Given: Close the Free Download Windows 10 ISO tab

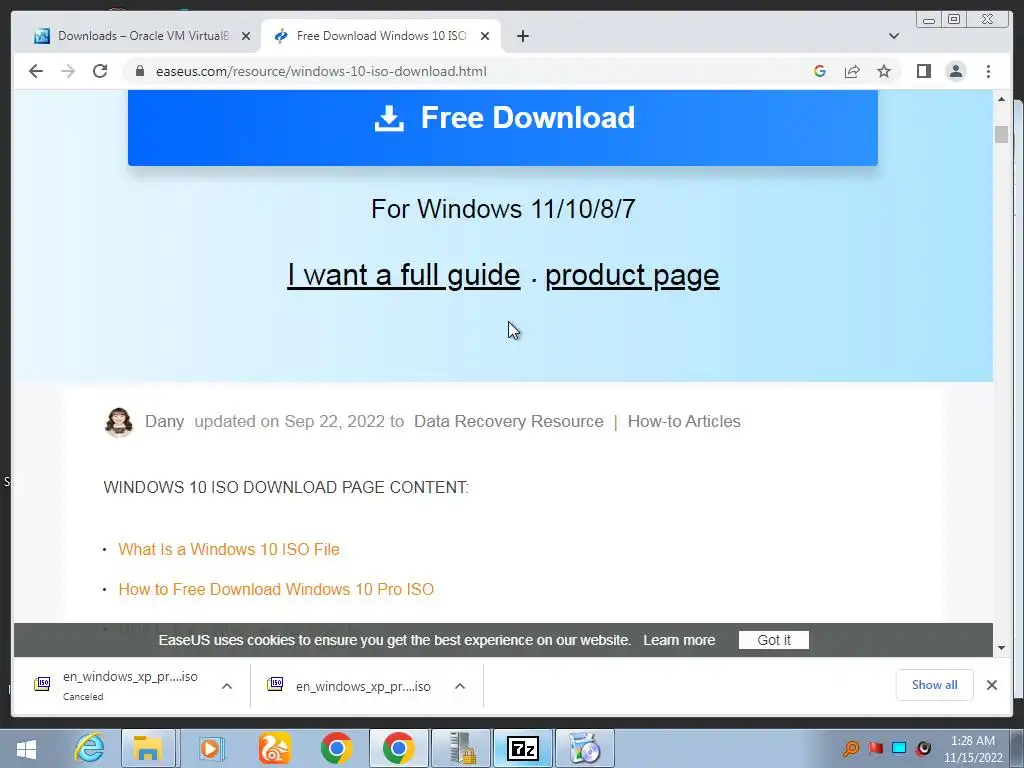Looking at the screenshot, I should [x=485, y=36].
